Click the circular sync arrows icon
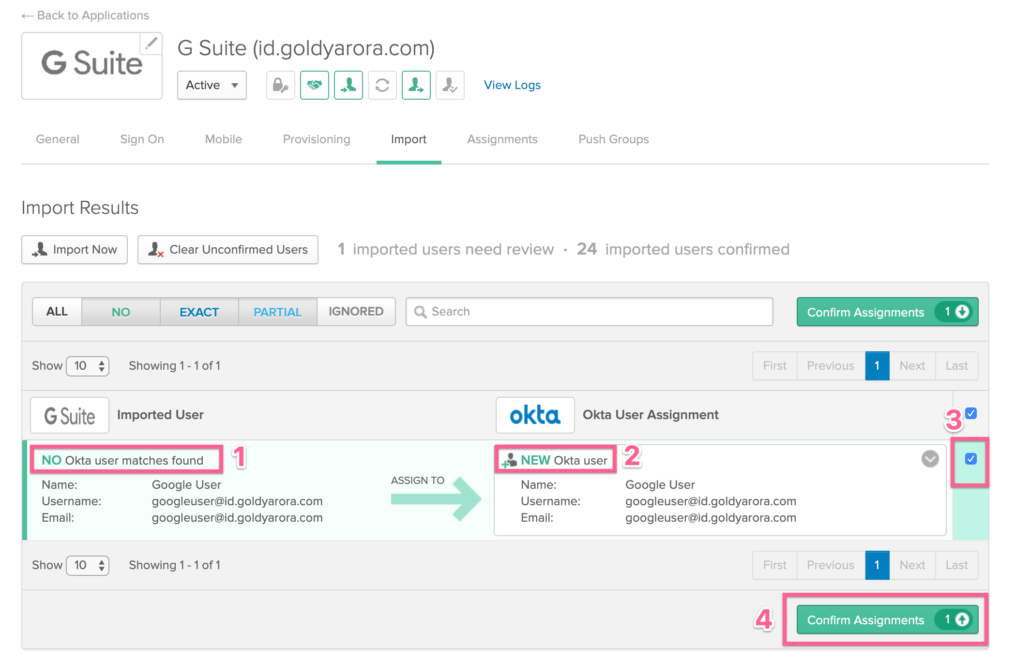Image resolution: width=1030 pixels, height=662 pixels. pos(382,85)
